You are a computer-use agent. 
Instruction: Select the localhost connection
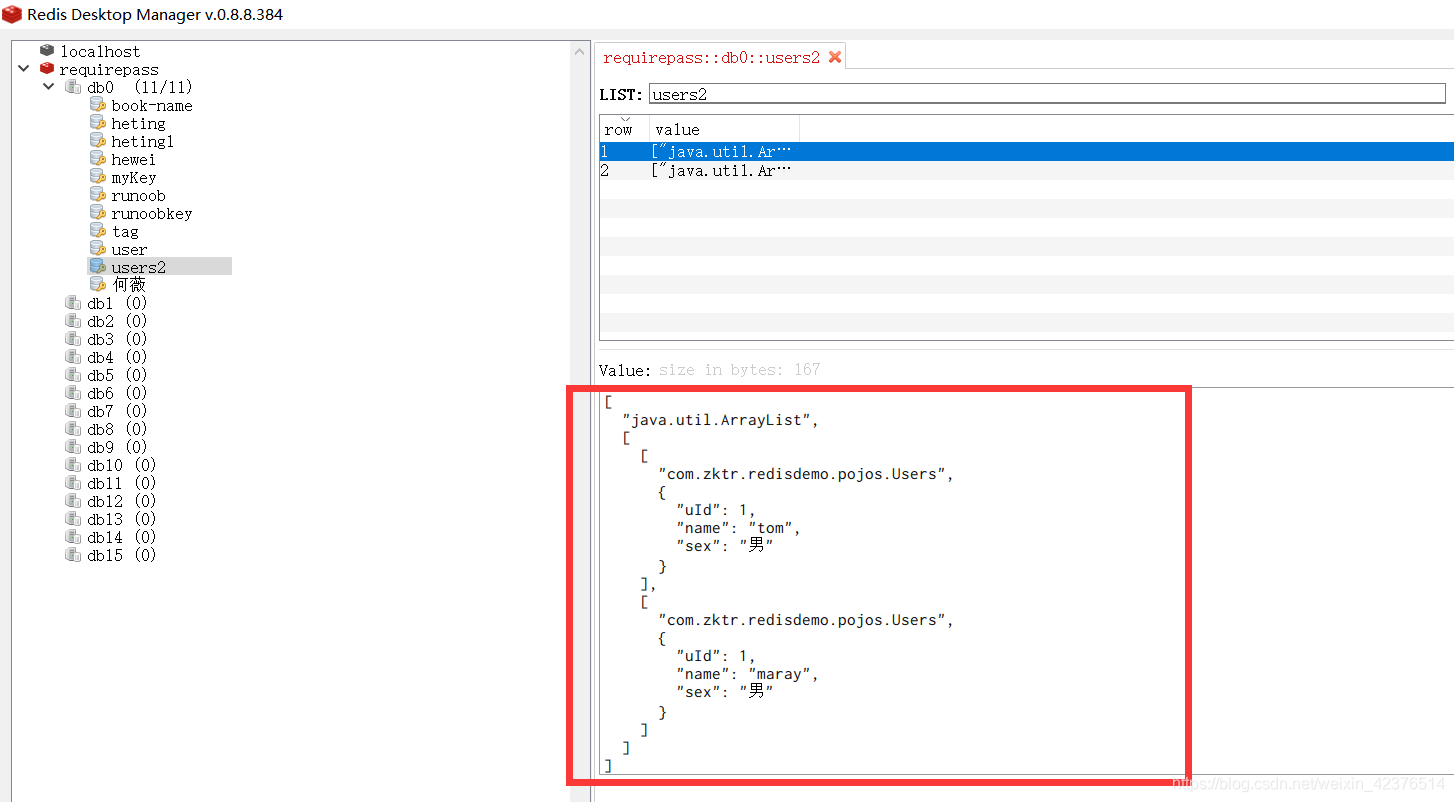[100, 51]
